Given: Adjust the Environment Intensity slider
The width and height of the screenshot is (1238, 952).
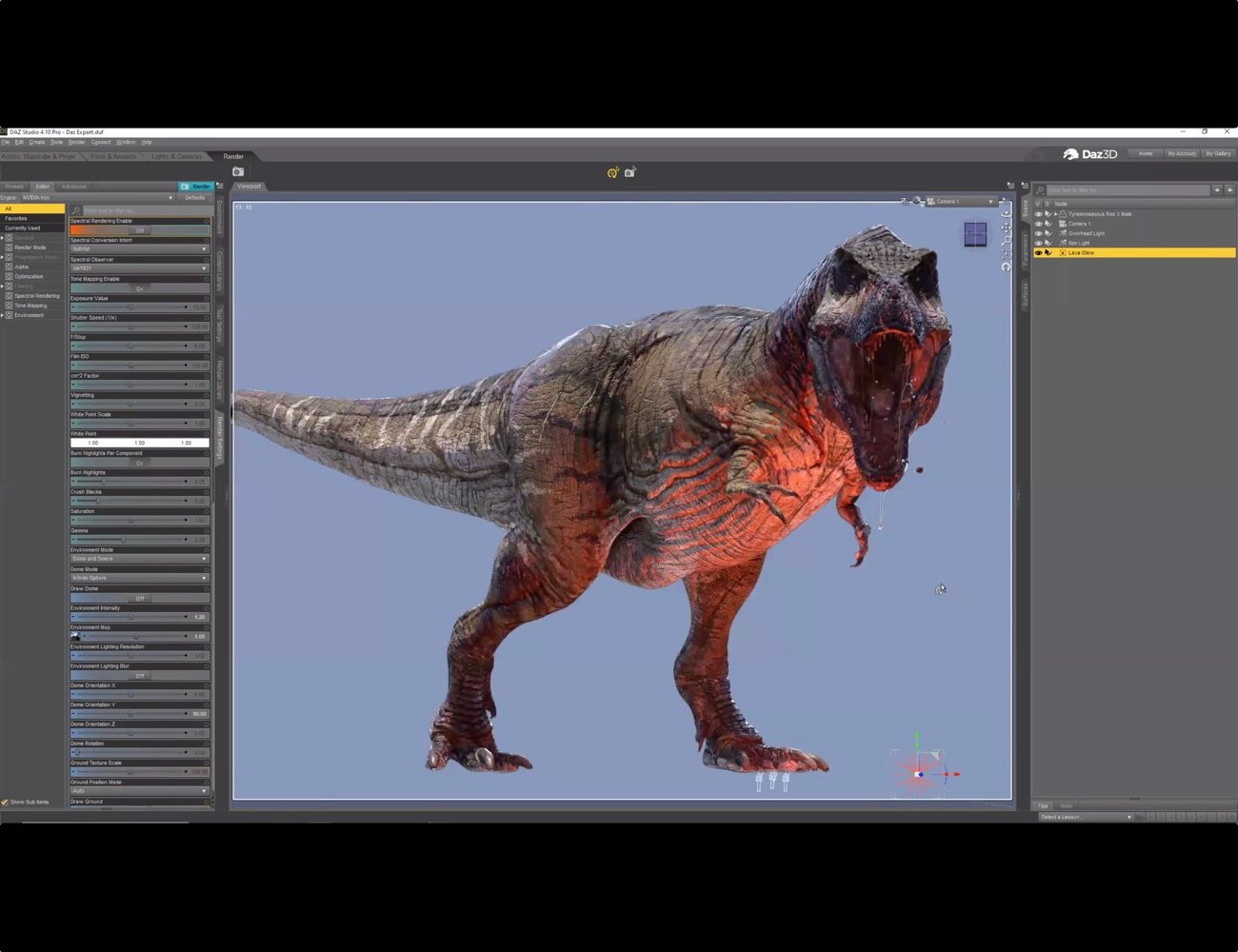Looking at the screenshot, I should [x=130, y=617].
